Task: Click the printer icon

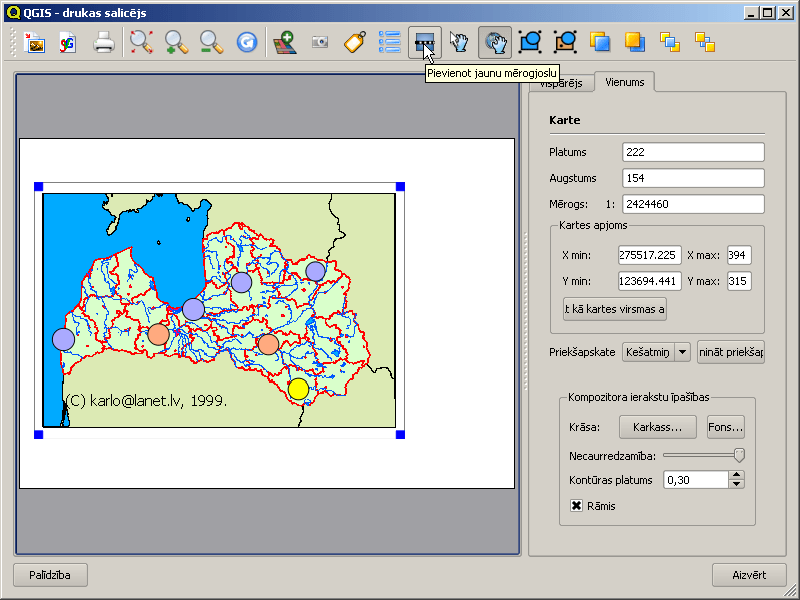Action: tap(104, 43)
